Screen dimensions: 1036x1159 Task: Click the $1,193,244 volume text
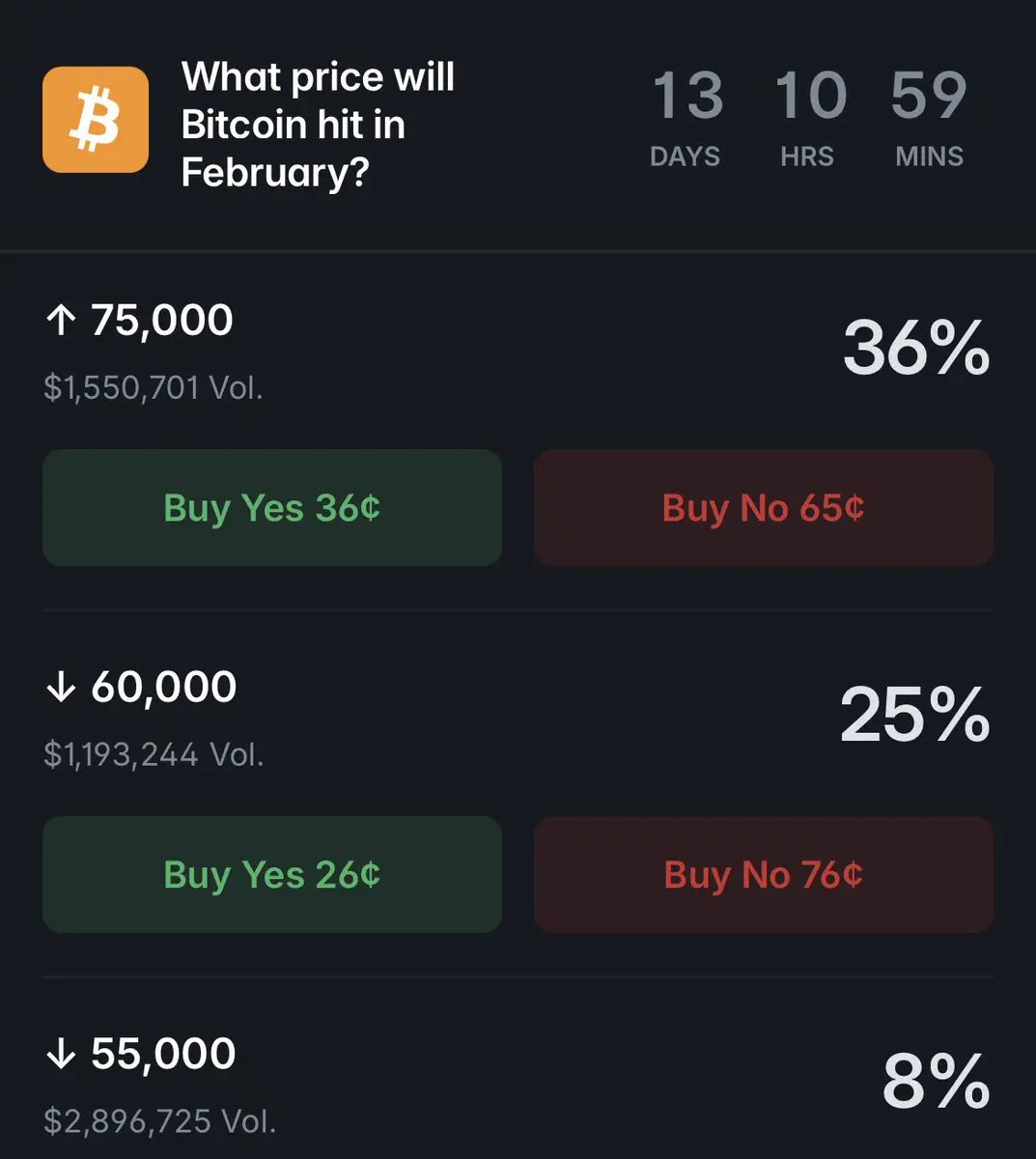click(154, 754)
